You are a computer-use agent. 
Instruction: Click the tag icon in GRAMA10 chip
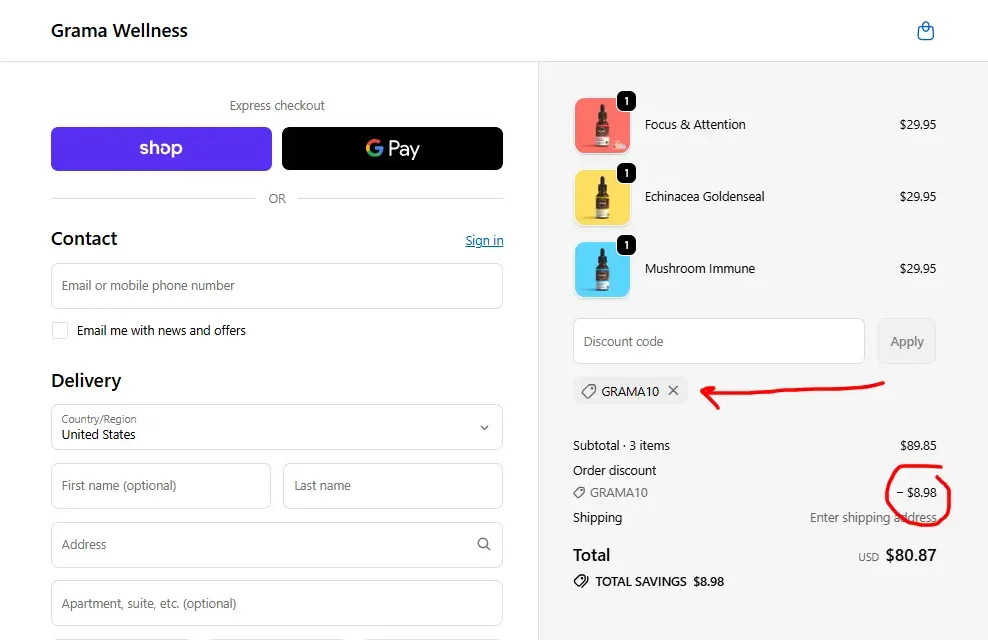589,391
